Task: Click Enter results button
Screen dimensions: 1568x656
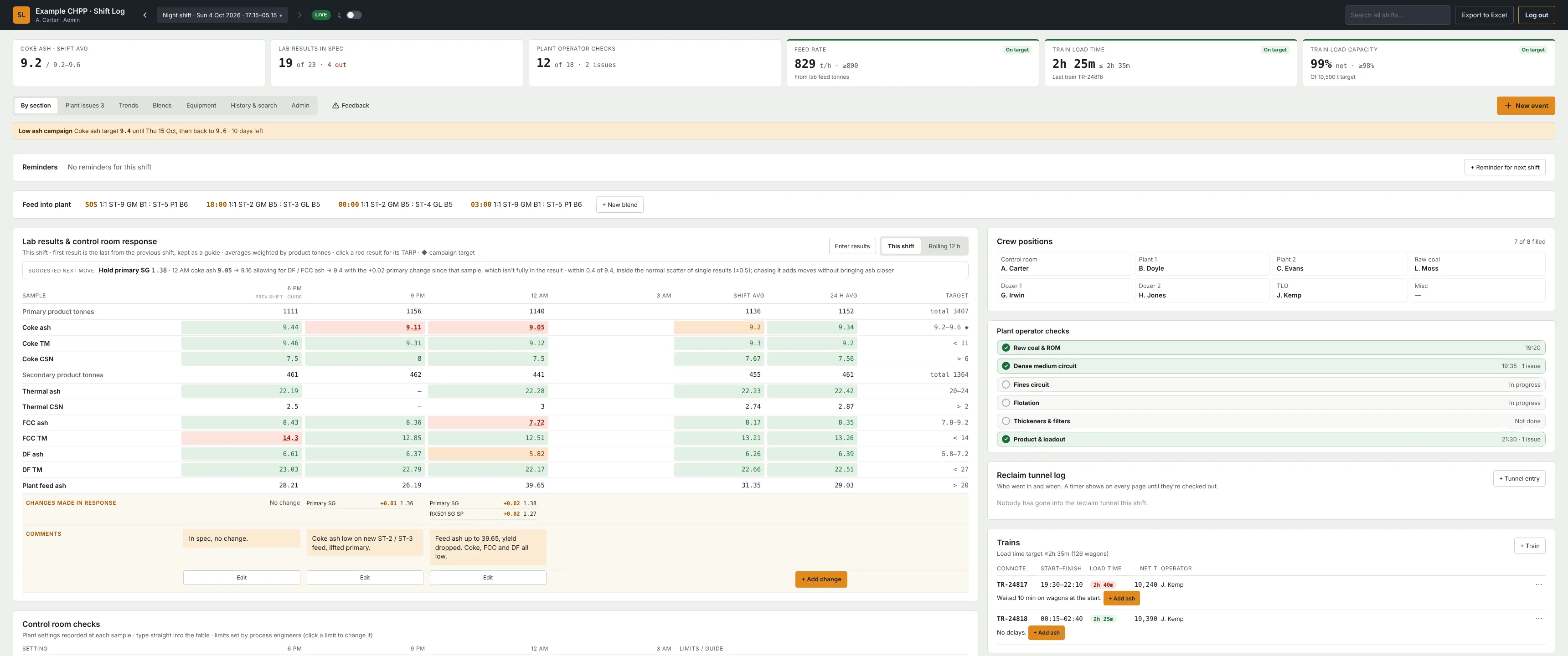Action: tap(851, 246)
